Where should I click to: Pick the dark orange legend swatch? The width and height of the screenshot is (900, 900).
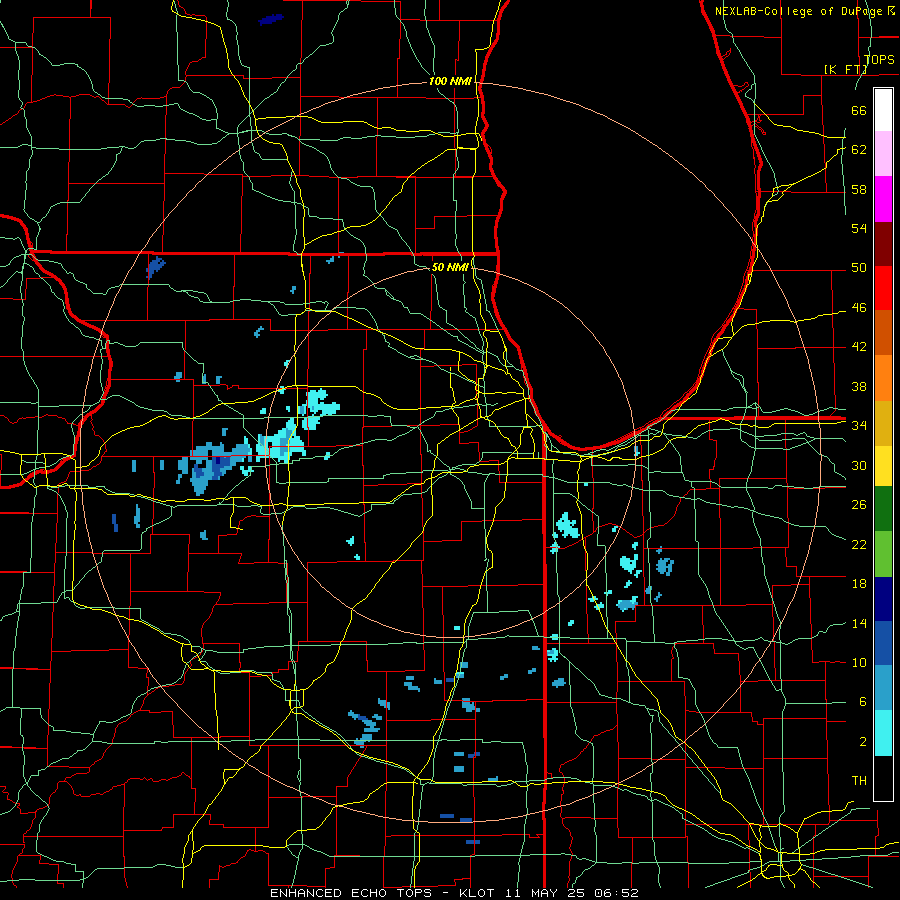883,332
